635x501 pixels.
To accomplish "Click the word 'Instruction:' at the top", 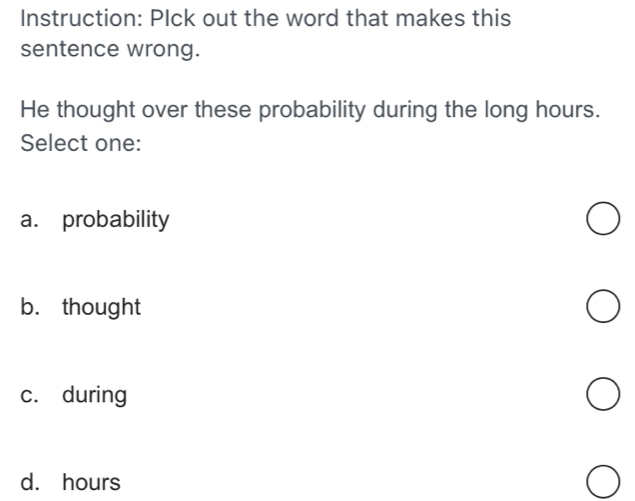I will pyautogui.click(x=79, y=19).
